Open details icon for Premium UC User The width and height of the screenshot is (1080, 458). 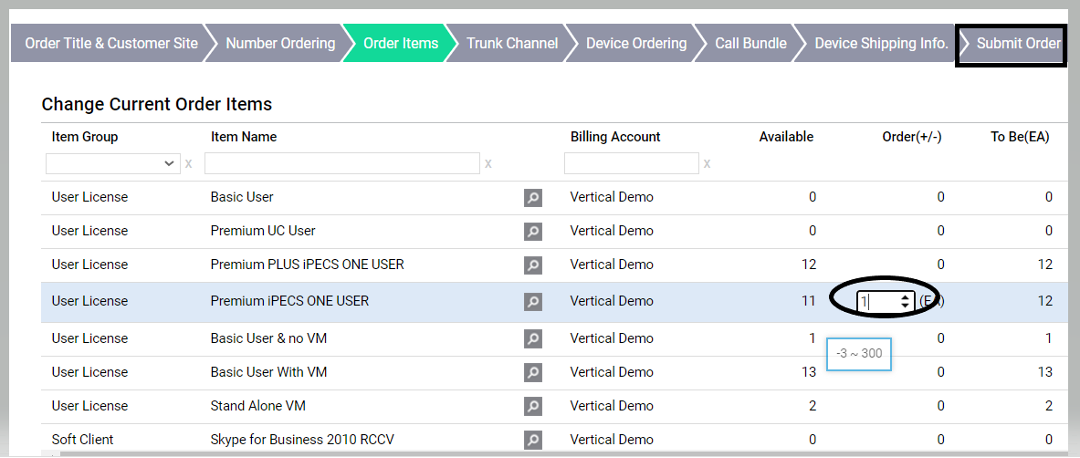tap(533, 232)
